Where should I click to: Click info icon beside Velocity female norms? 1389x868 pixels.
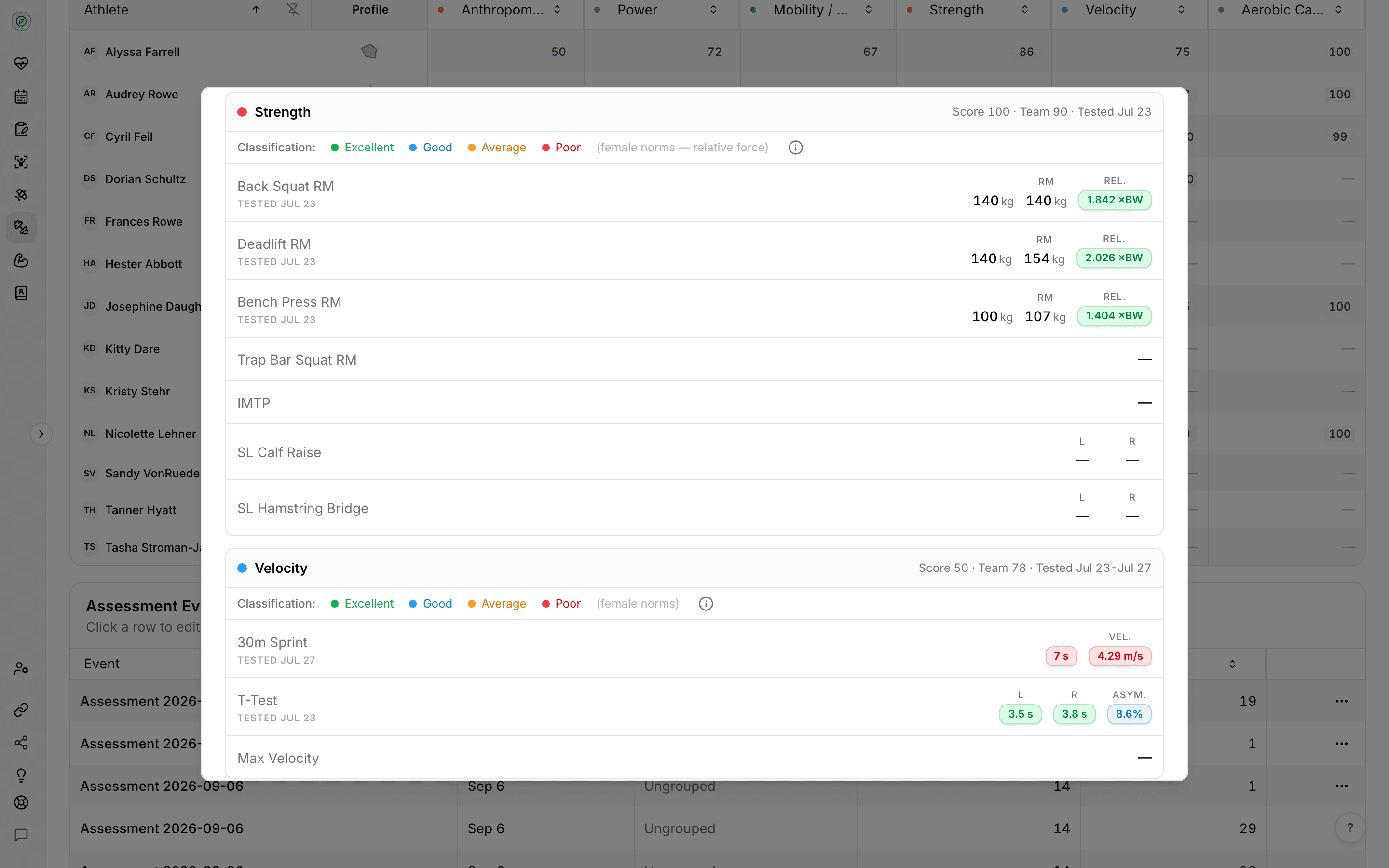(706, 604)
